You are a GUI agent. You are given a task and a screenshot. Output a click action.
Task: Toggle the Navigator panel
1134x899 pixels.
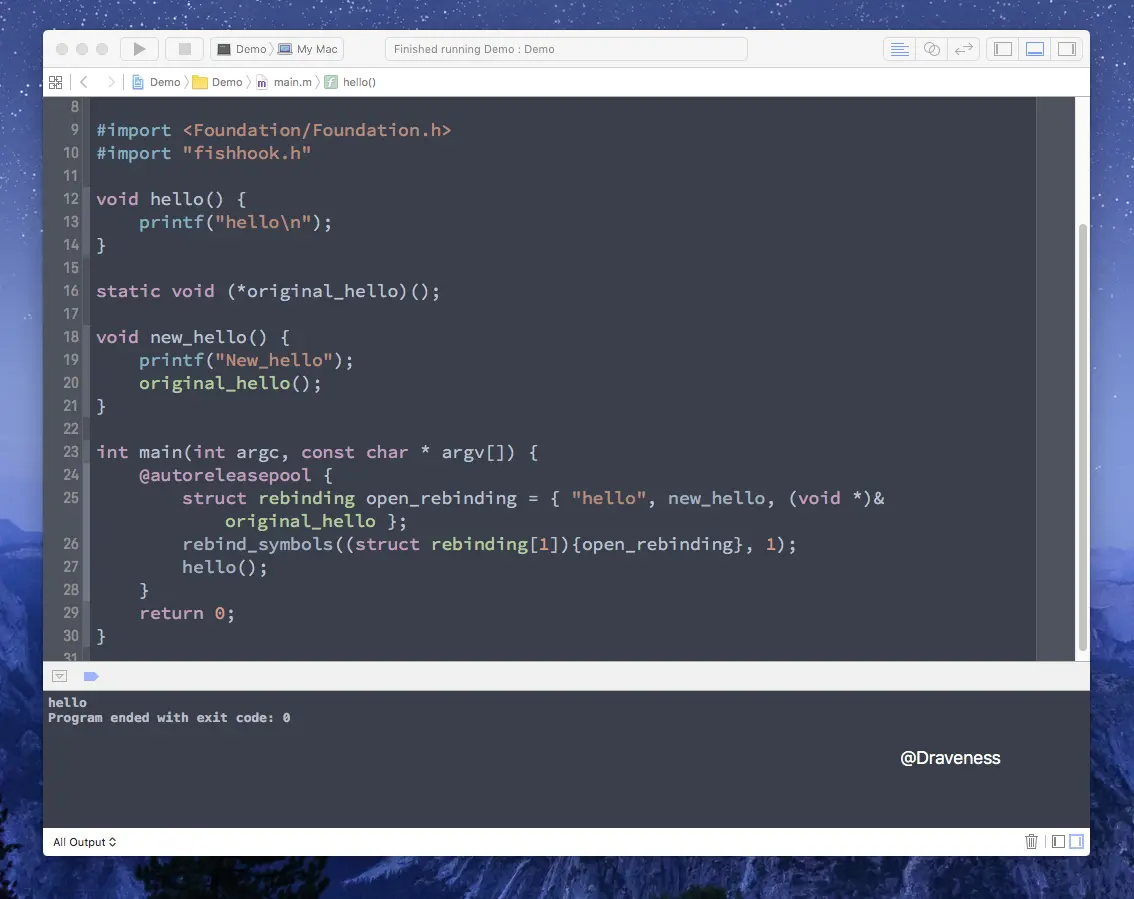pos(1003,49)
